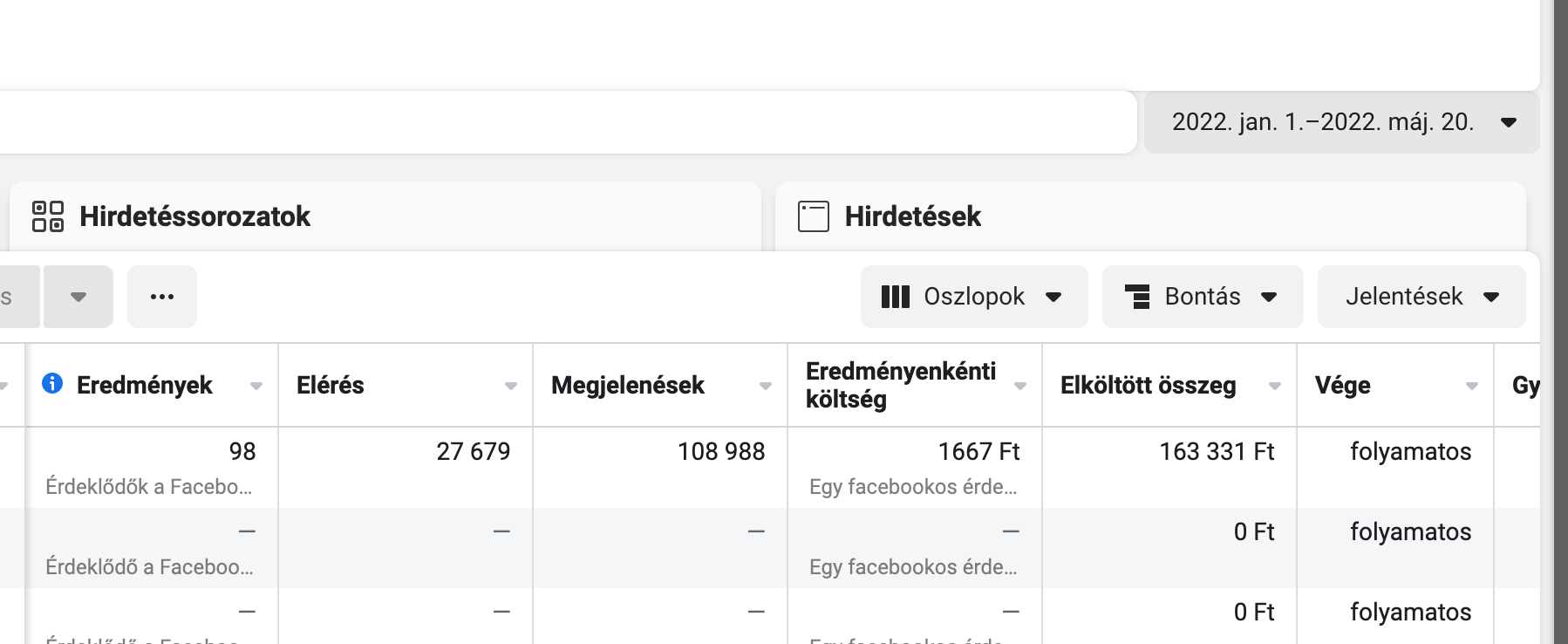Open the Eredmények column sort arrow
This screenshot has height=644, width=1568.
click(x=256, y=386)
